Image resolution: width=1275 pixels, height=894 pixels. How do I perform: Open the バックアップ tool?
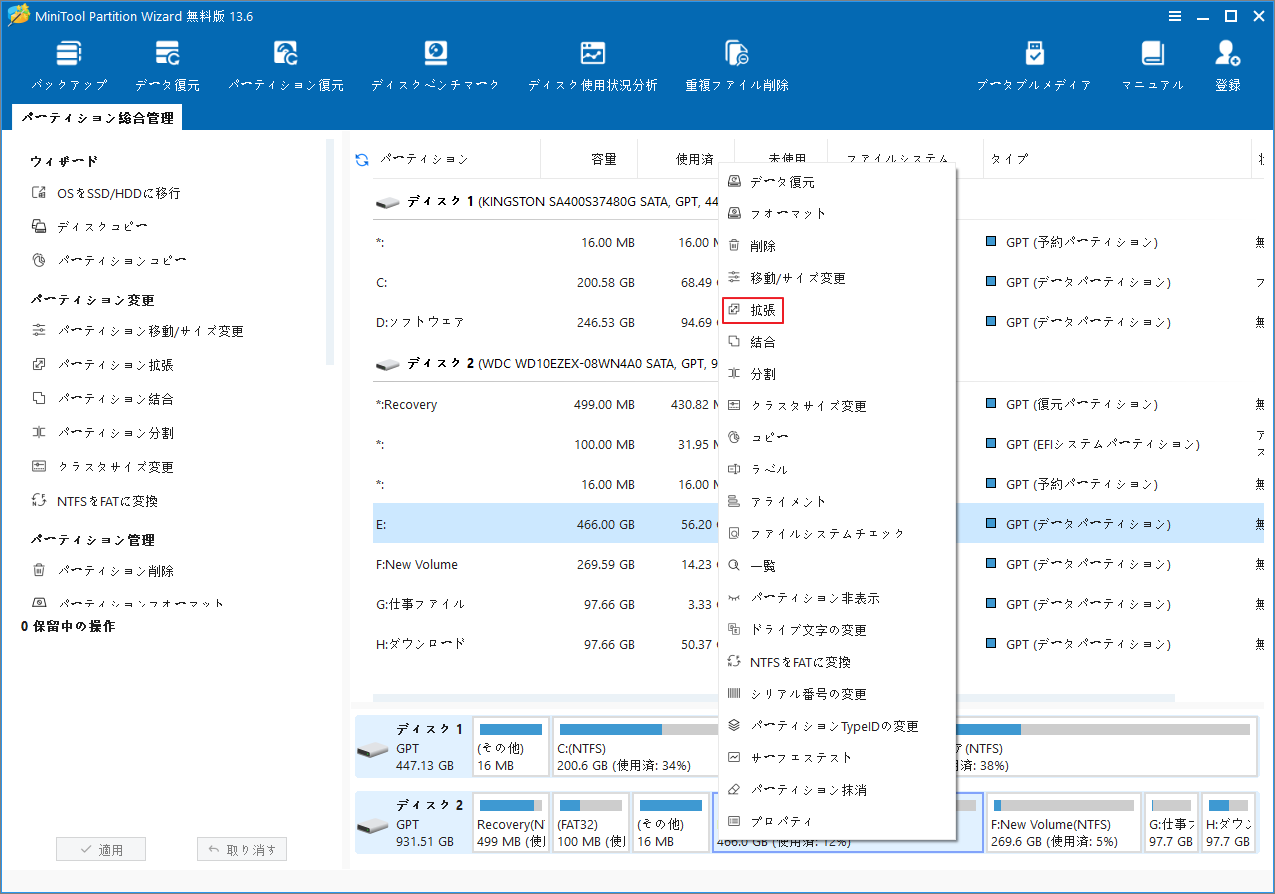pyautogui.click(x=68, y=62)
